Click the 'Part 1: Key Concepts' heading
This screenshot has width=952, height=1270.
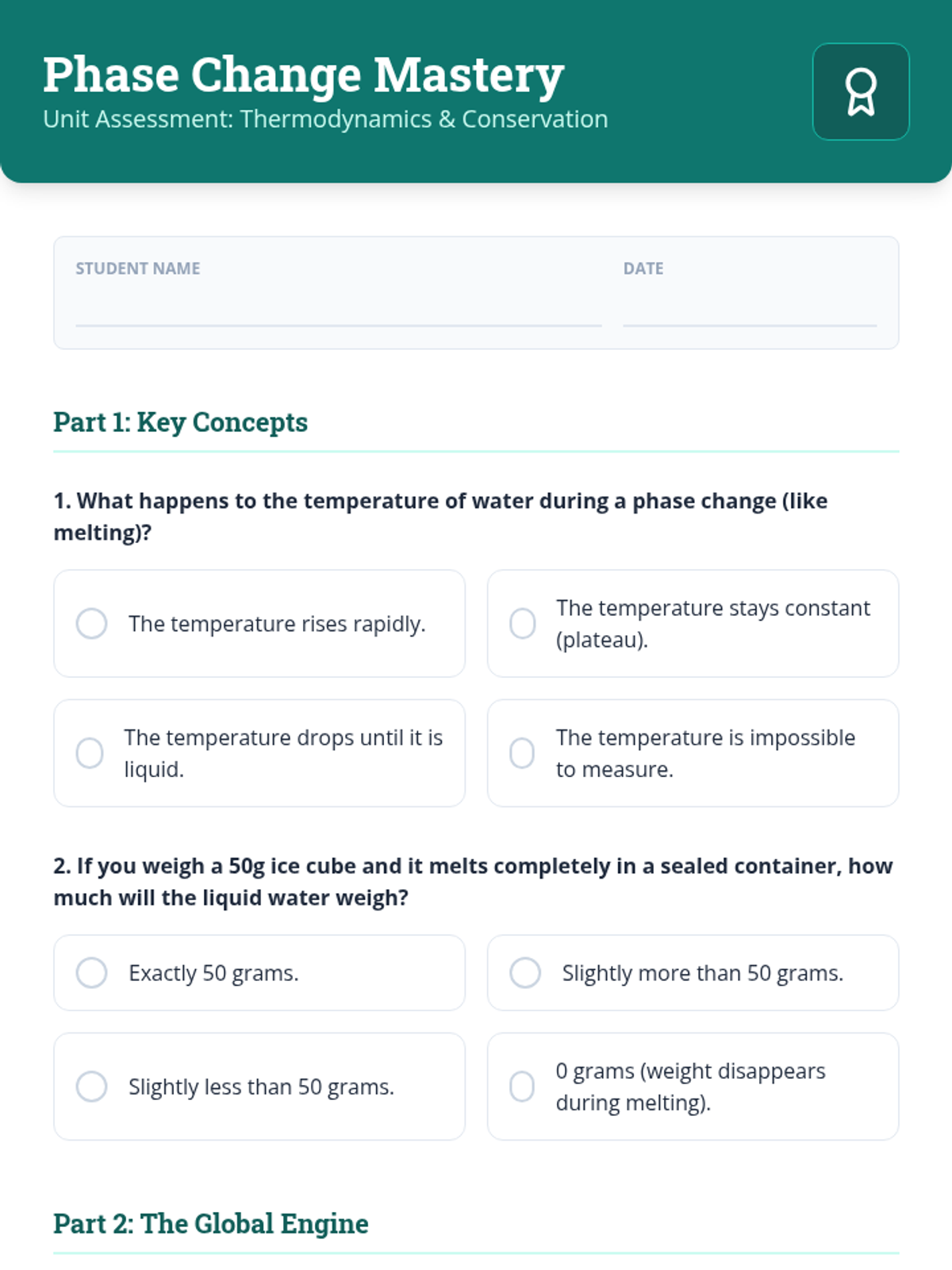click(x=181, y=422)
